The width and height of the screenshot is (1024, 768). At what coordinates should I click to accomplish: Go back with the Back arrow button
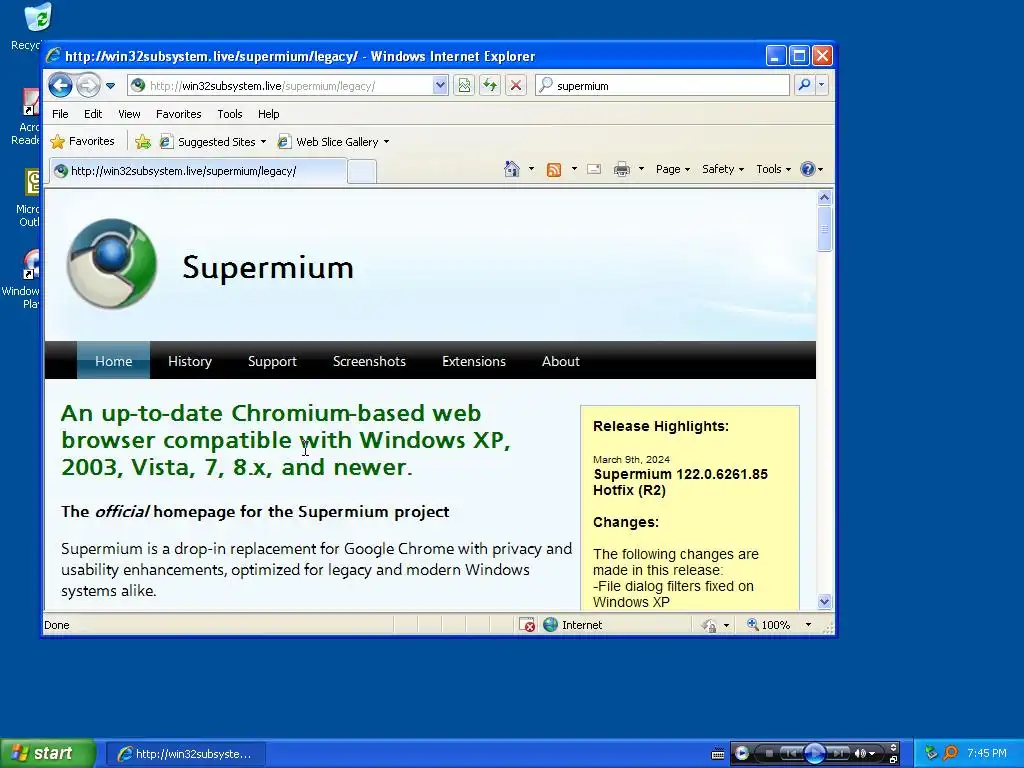point(60,85)
